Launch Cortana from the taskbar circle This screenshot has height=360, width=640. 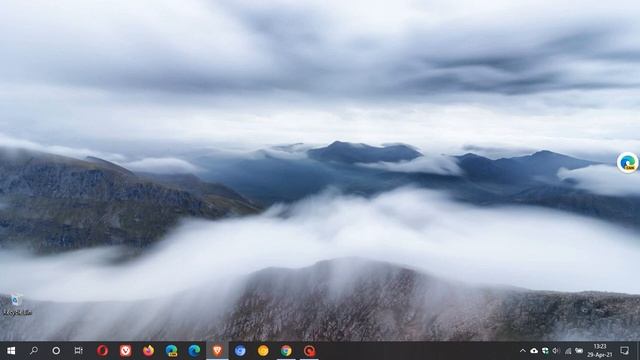56,351
